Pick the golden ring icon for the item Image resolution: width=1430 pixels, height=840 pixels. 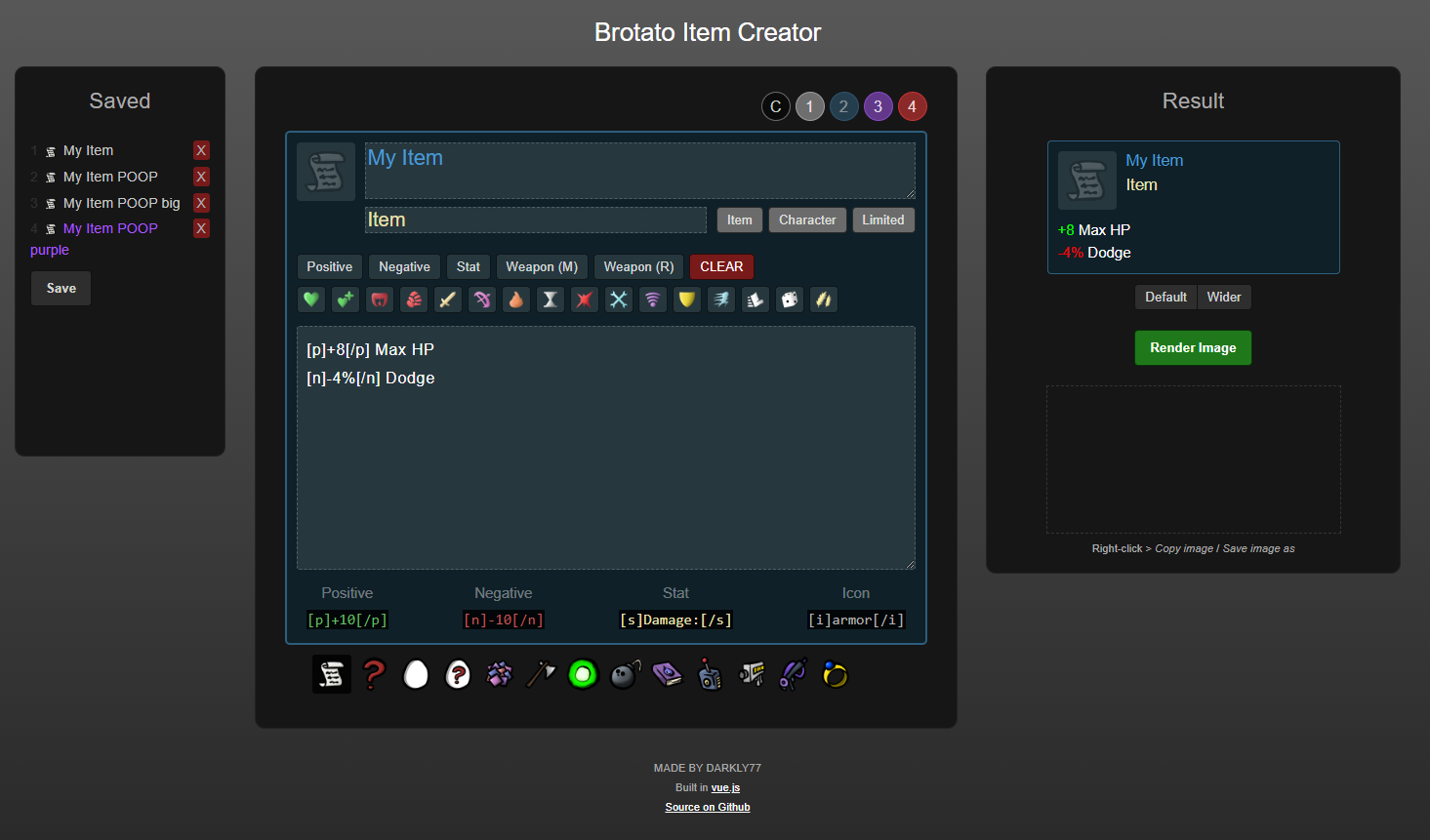pyautogui.click(x=835, y=673)
